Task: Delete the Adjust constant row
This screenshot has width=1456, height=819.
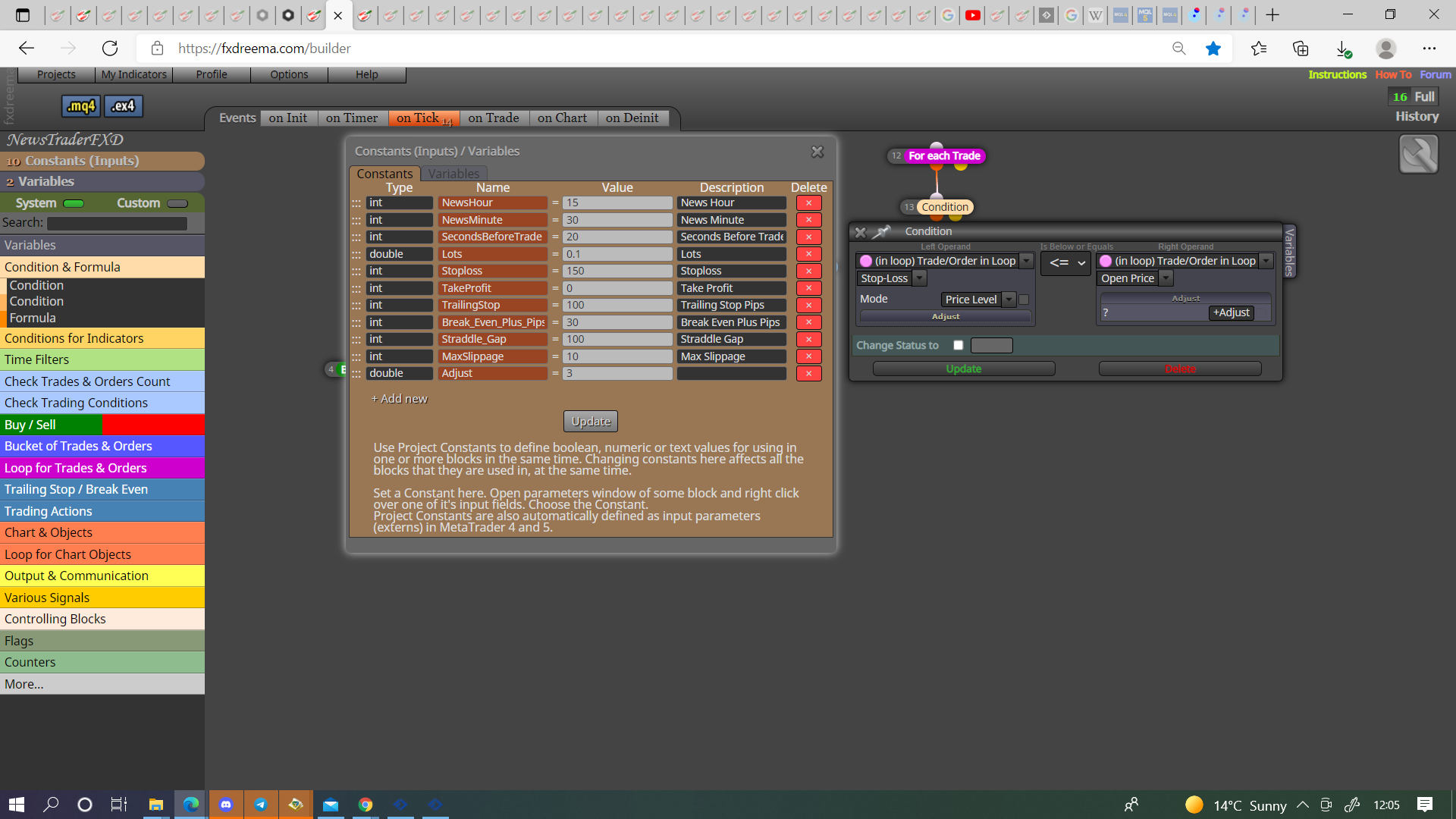Action: click(x=808, y=374)
